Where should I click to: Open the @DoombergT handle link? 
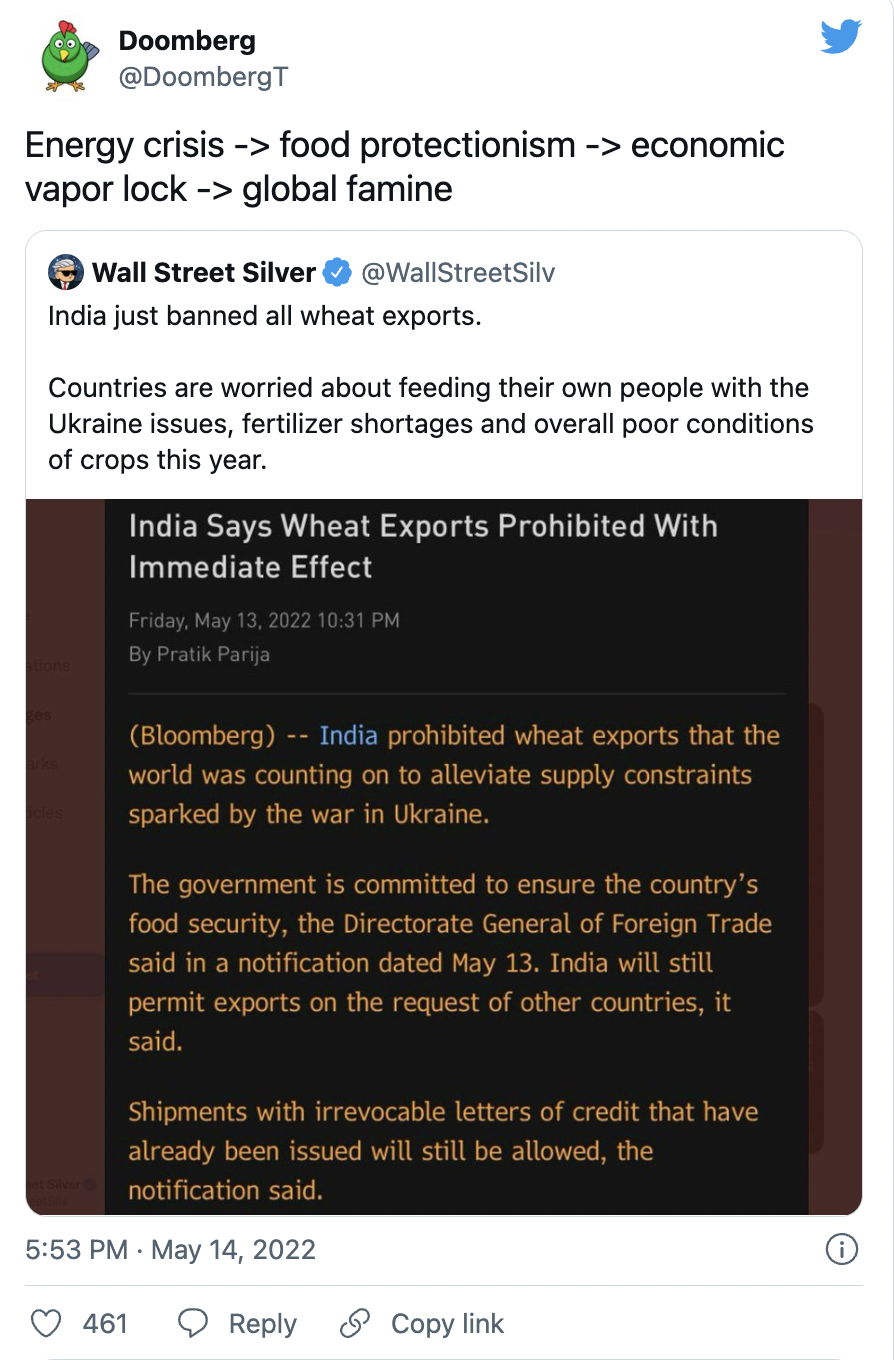[x=203, y=77]
